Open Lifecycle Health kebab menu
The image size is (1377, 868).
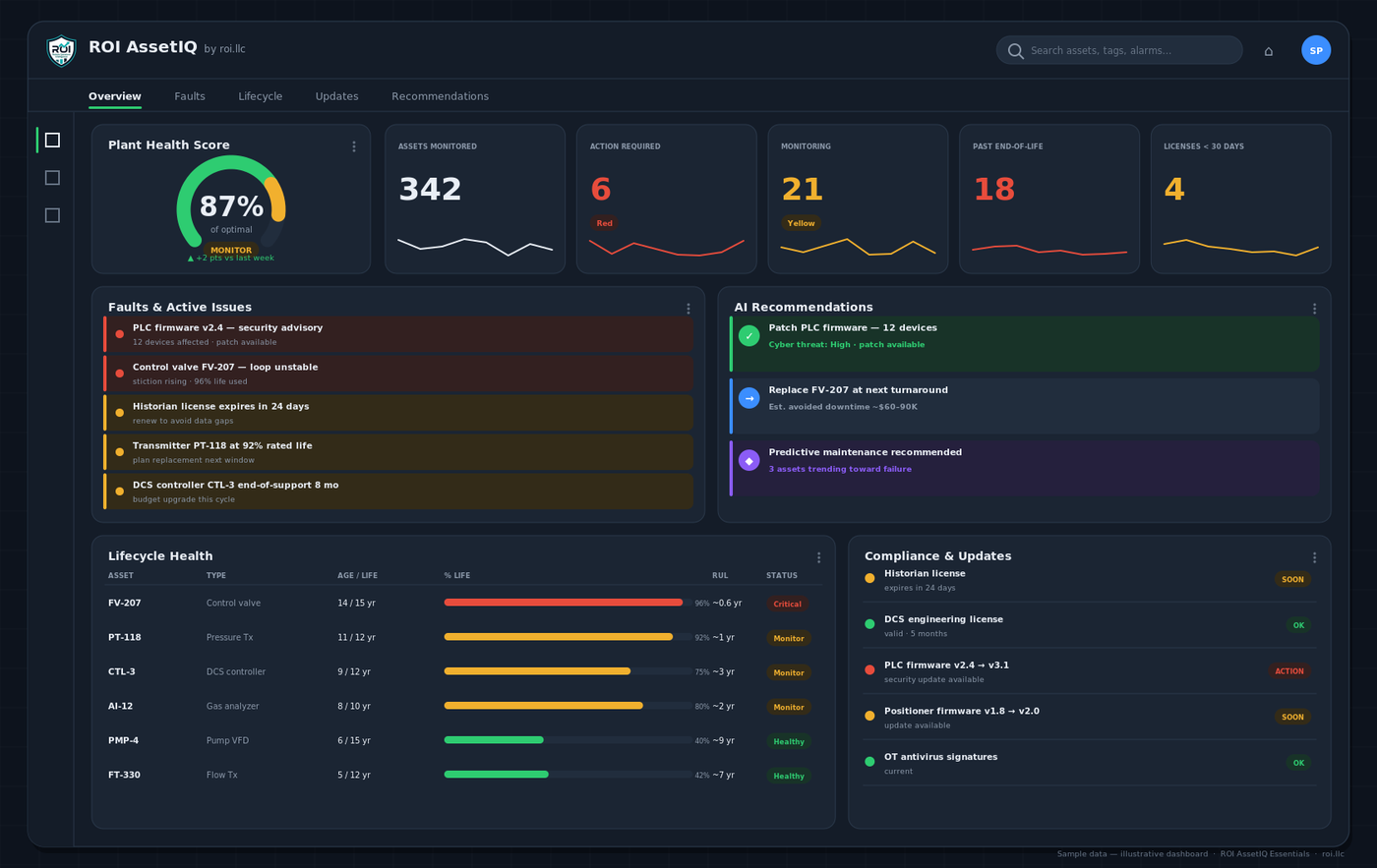pos(818,557)
